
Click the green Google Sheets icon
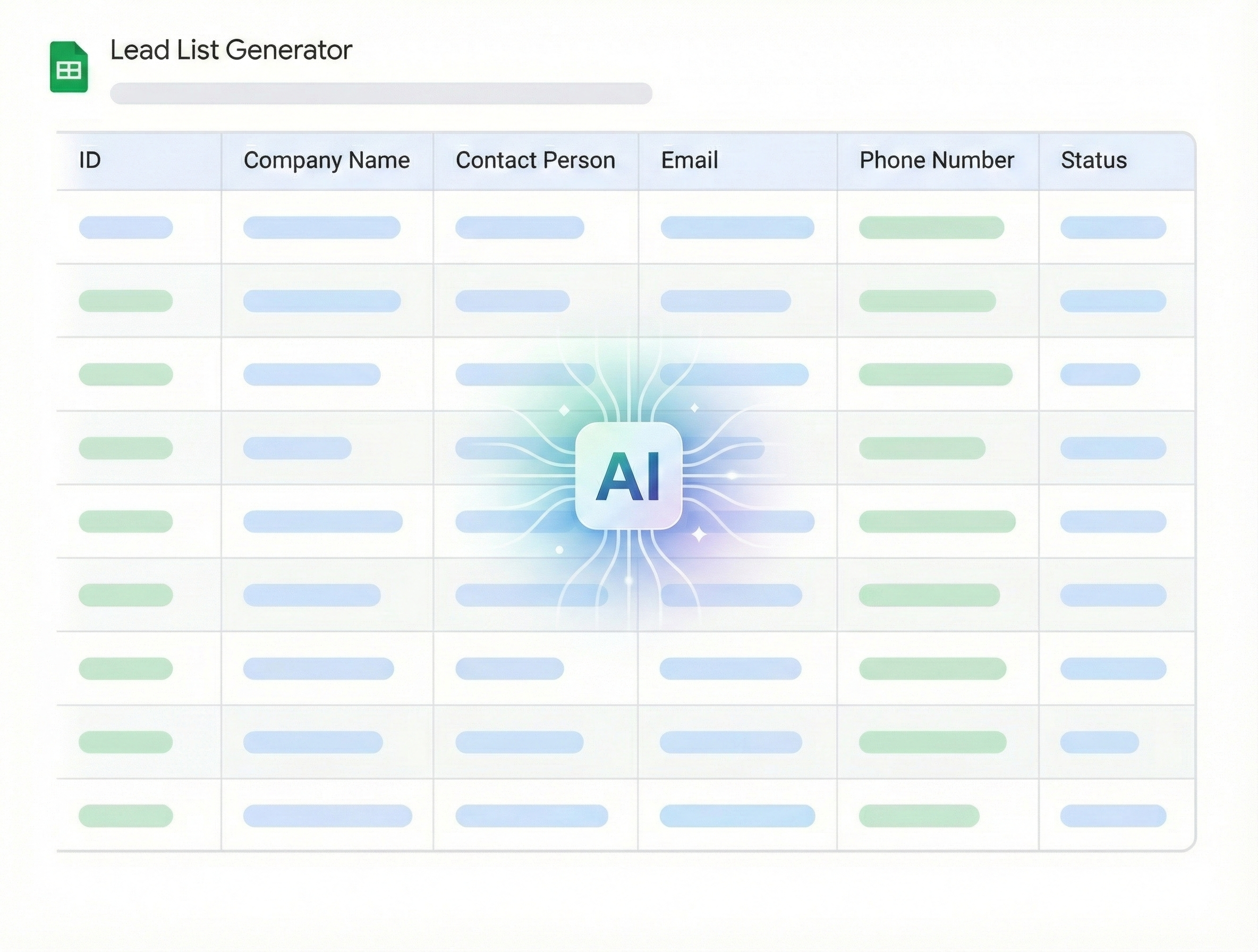pos(69,66)
